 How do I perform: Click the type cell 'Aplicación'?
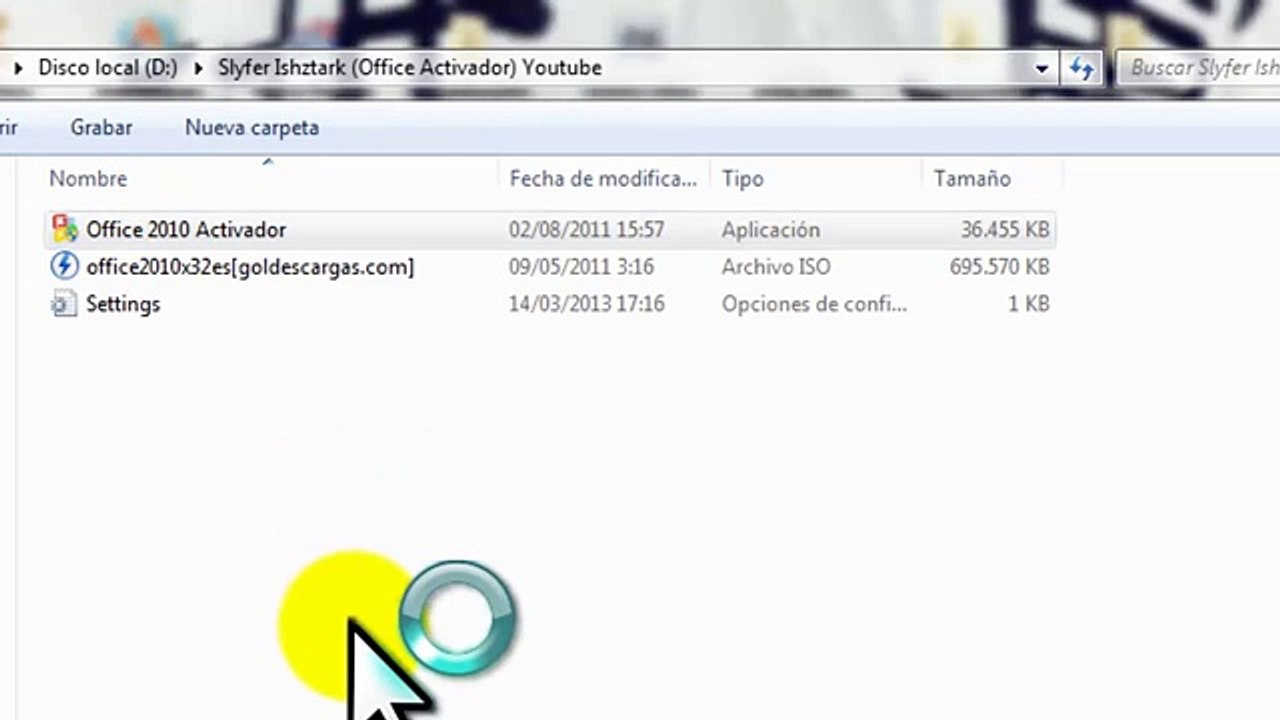(x=771, y=229)
